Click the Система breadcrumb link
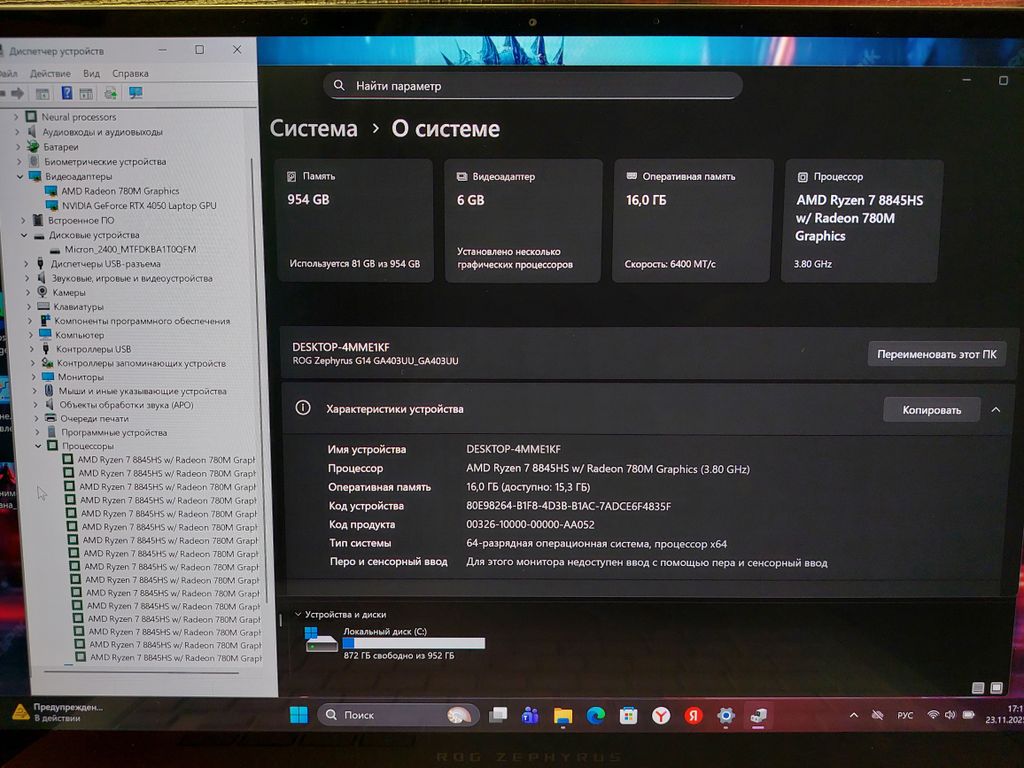The image size is (1024, 768). [x=313, y=129]
